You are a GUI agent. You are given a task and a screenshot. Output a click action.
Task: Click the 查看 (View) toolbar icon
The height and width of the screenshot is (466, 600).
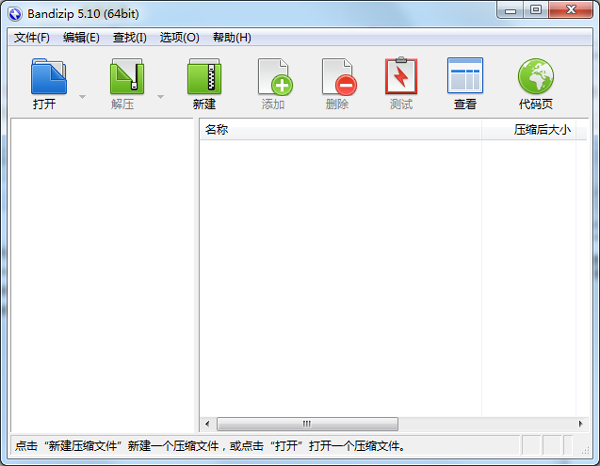(x=465, y=75)
